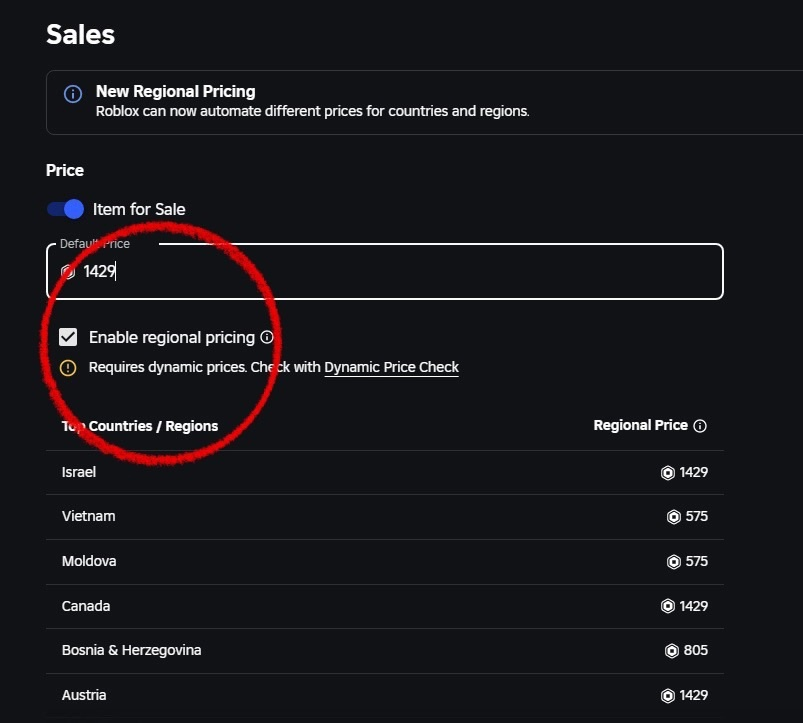Click the Enable regional pricing label
Viewport: 803px width, 723px height.
coord(172,337)
